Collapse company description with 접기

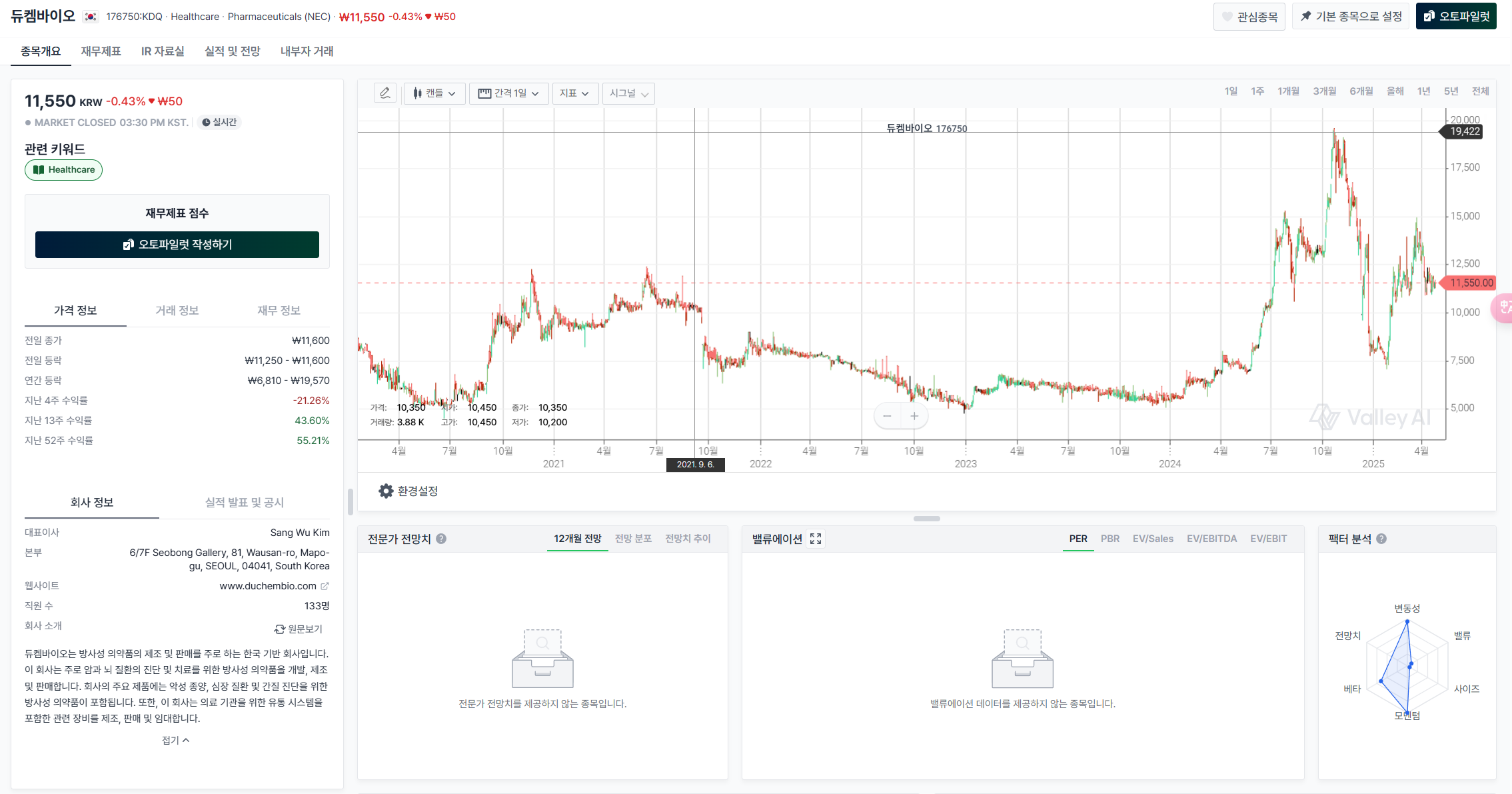coord(176,740)
